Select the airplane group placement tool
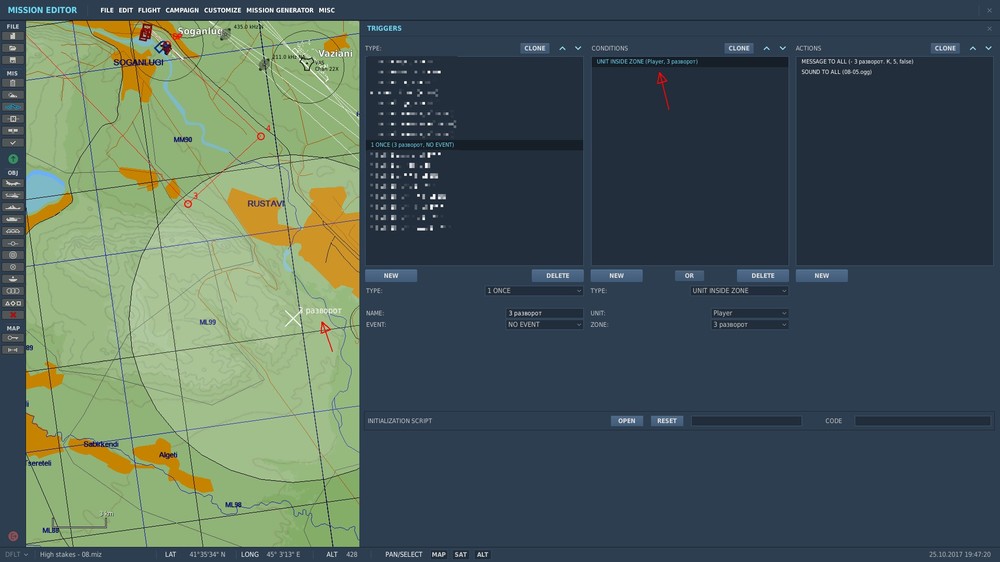 tap(13, 183)
